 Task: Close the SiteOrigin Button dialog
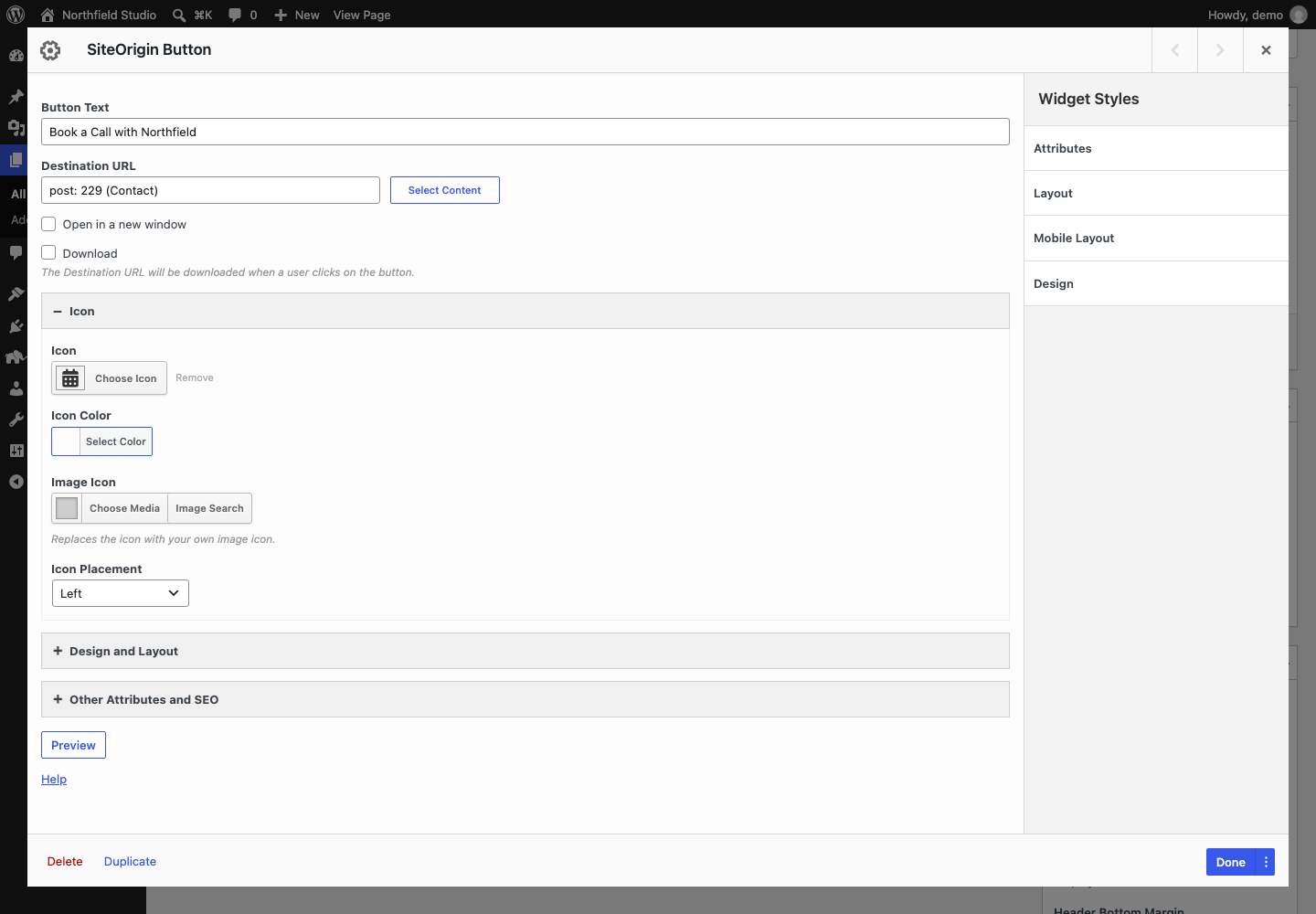(x=1266, y=50)
